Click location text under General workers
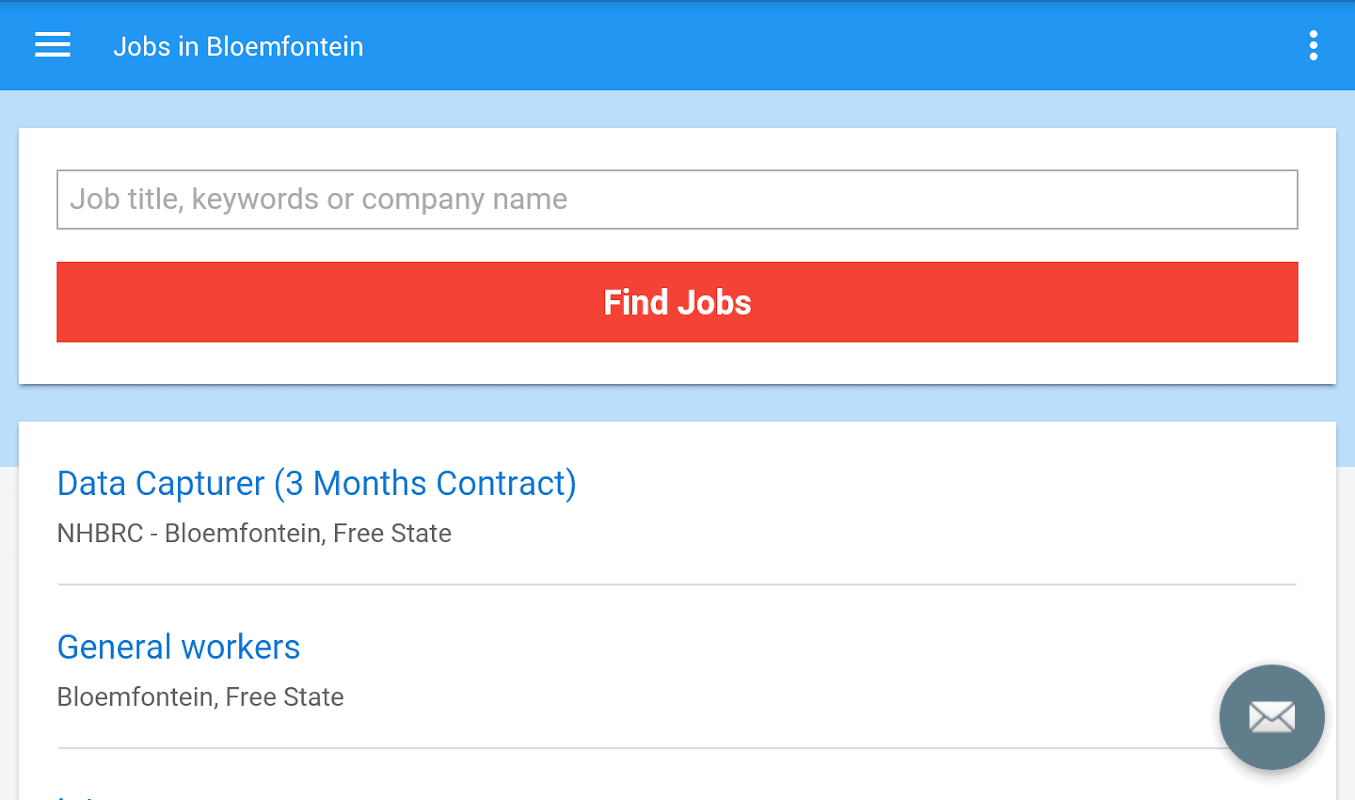 [x=200, y=697]
